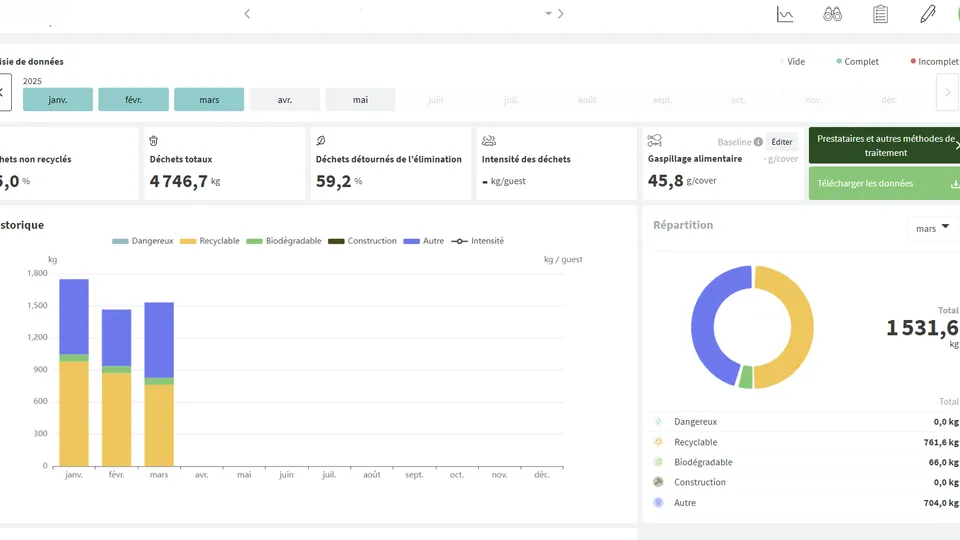This screenshot has height=540, width=960.
Task: Select the janv. month tab
Action: tap(58, 99)
